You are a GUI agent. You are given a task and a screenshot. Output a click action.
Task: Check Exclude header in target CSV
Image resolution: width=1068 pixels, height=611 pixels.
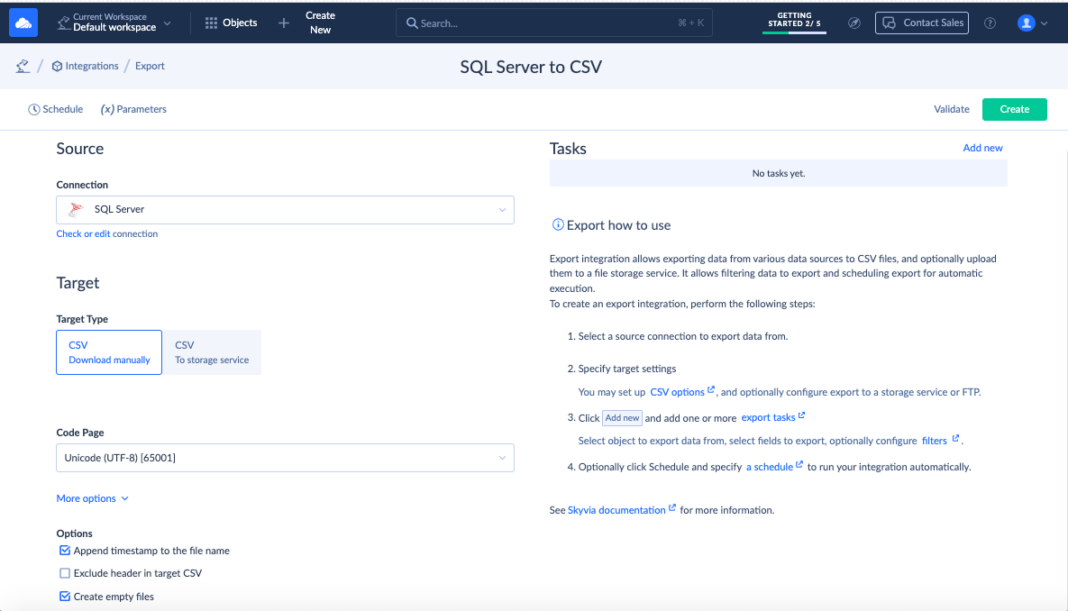(65, 572)
